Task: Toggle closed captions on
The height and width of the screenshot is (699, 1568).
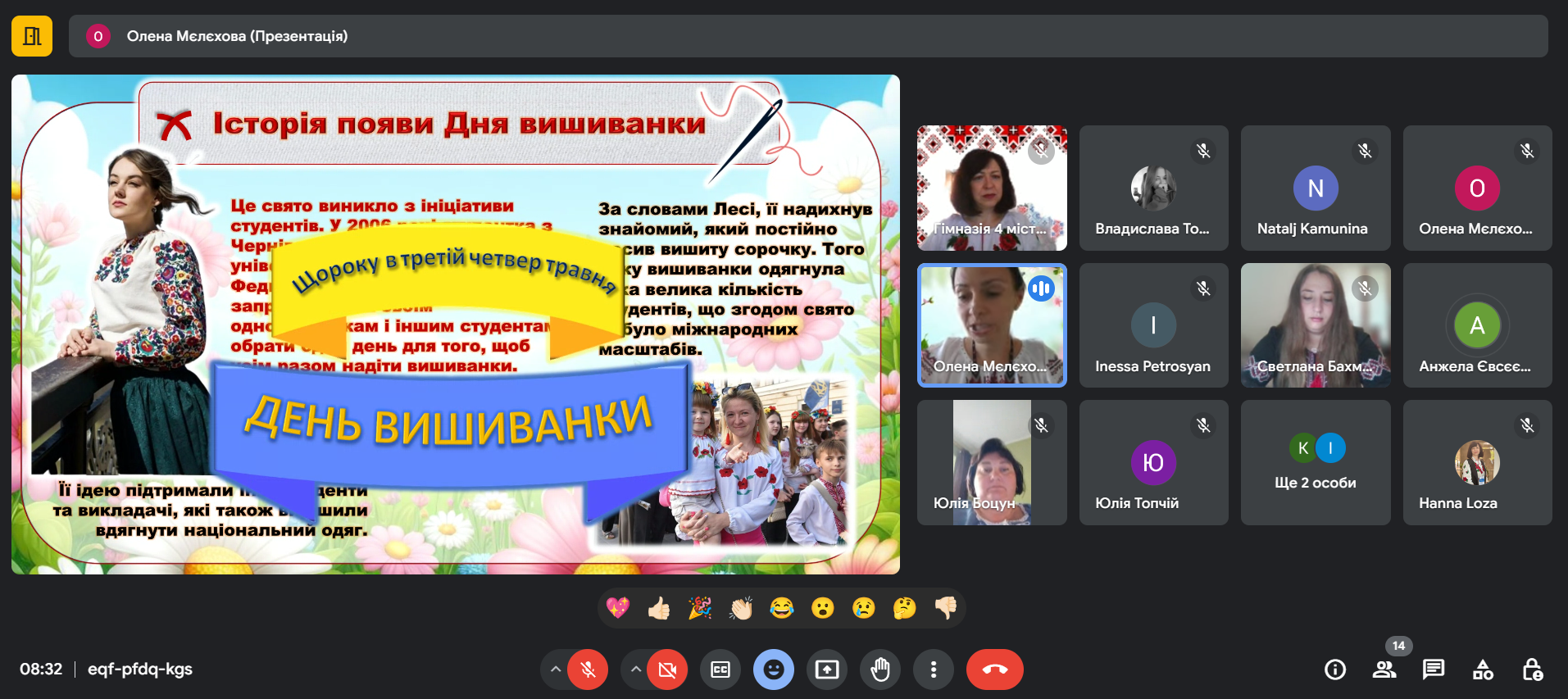Action: pos(720,669)
